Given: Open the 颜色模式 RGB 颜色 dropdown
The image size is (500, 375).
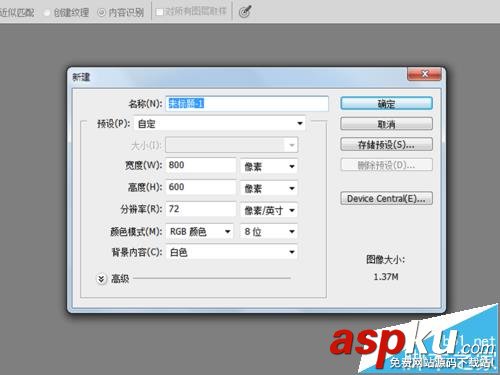Looking at the screenshot, I should click(199, 231).
